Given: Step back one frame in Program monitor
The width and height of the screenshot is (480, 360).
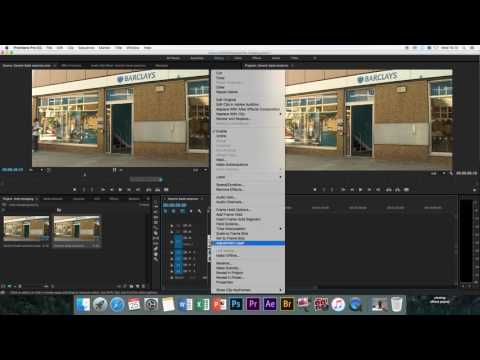Looking at the screenshot, I should coord(352,190).
